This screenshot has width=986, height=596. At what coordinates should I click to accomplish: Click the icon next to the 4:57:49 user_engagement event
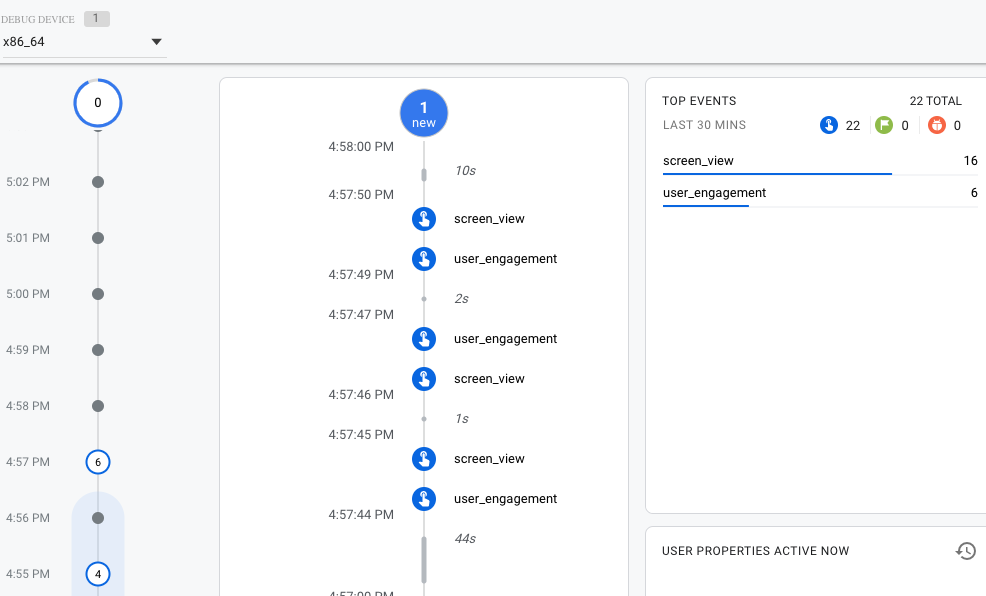[x=424, y=259]
